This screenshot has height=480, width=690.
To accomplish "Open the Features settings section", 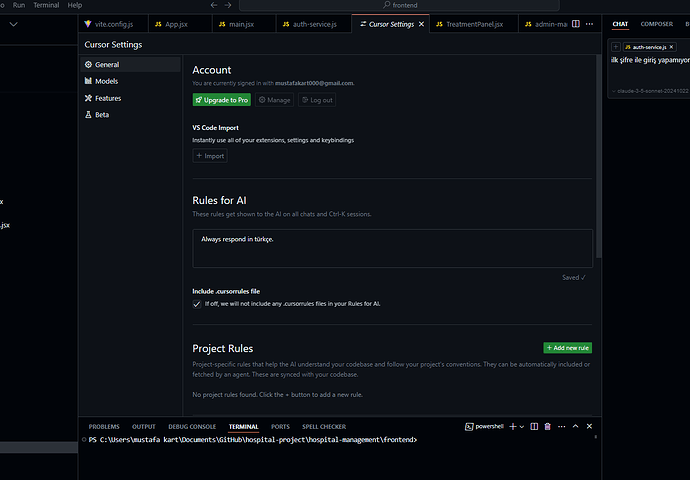I will pos(130,98).
